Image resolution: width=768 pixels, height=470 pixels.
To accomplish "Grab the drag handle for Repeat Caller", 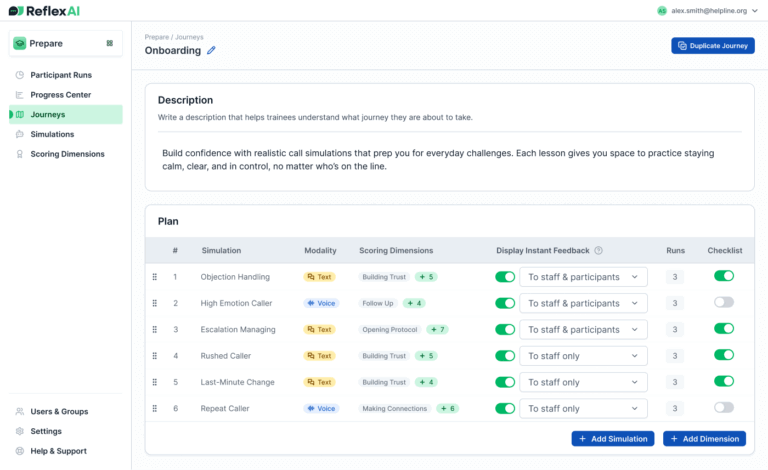I will 155,409.
